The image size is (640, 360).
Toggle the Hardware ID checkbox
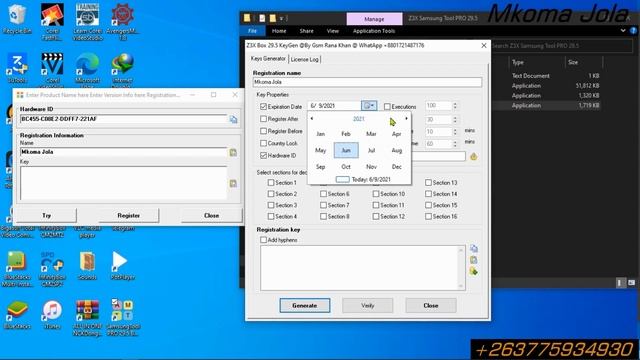(263, 156)
